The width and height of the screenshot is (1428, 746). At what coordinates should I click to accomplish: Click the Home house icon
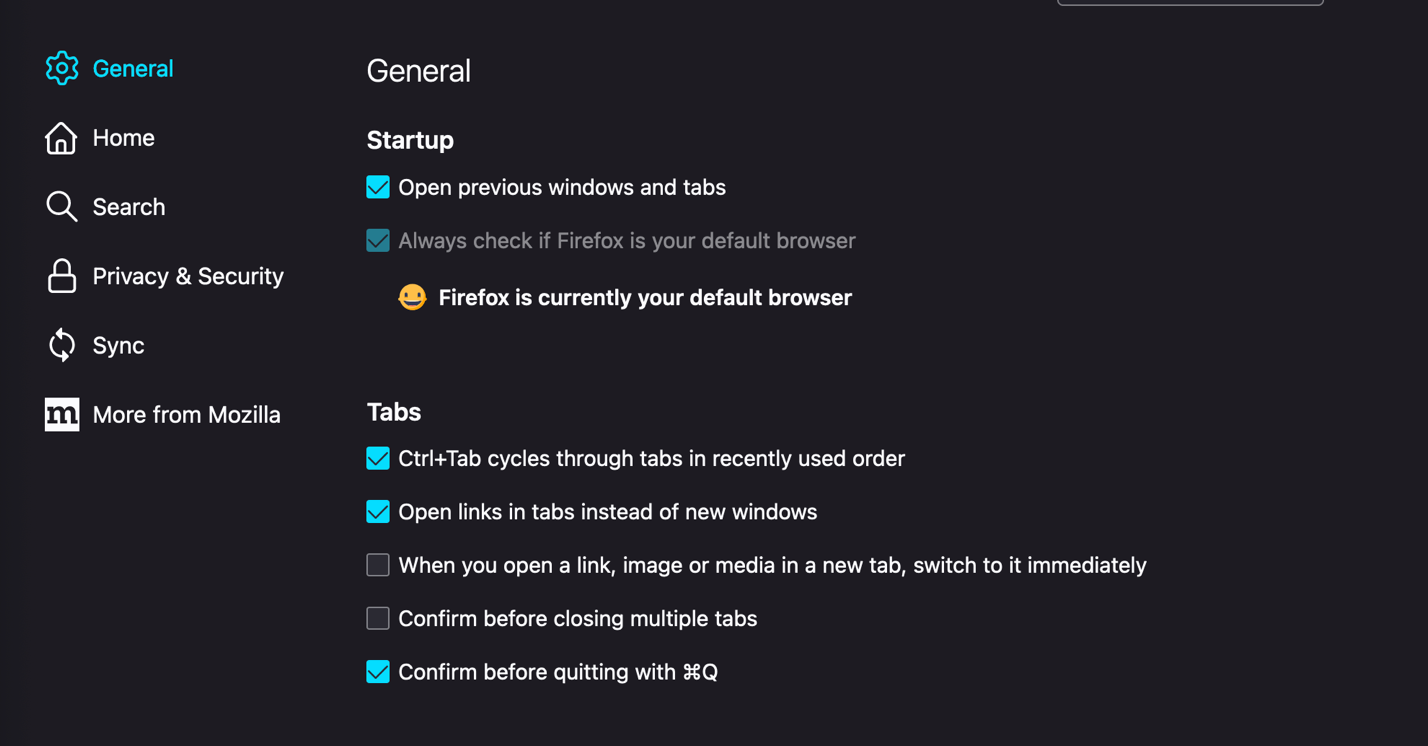tap(61, 138)
